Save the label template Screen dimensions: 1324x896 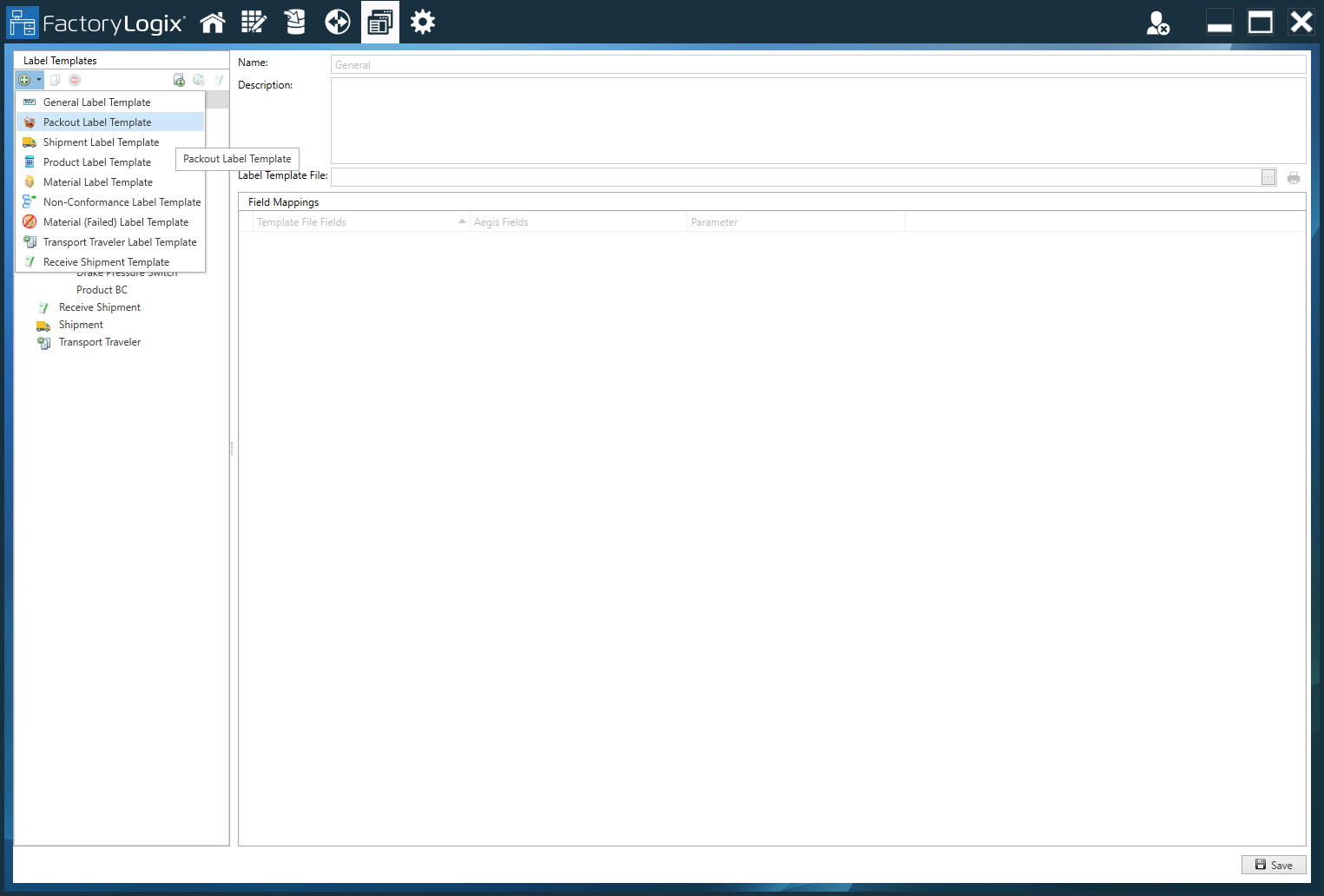(1273, 865)
